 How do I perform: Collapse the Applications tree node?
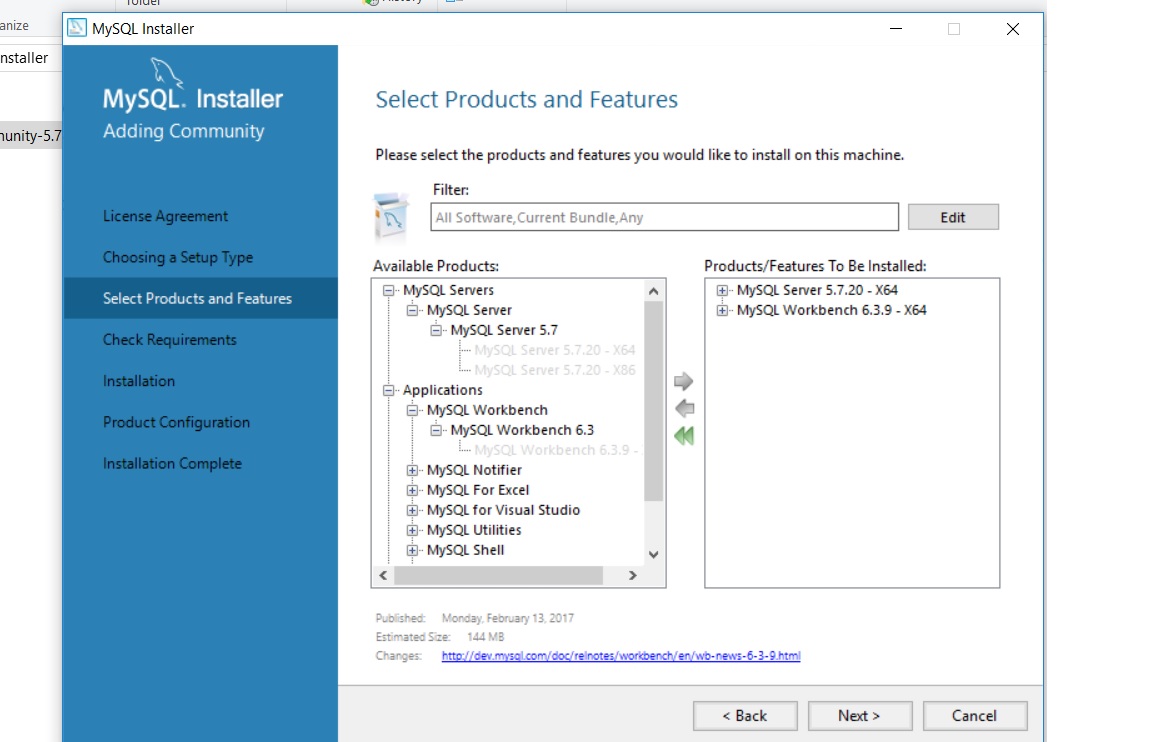(388, 390)
